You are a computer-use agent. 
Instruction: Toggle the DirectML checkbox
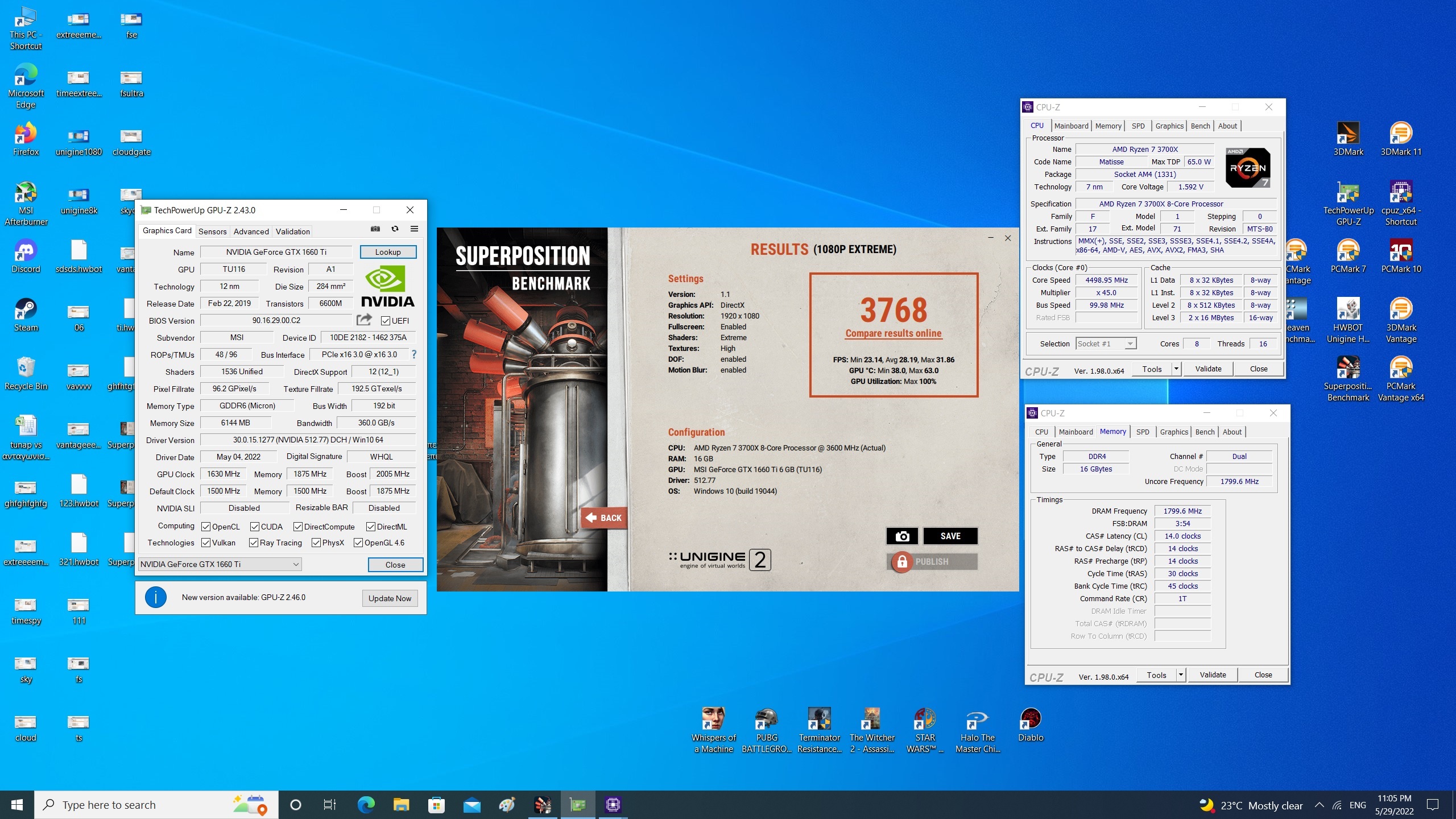click(x=370, y=527)
